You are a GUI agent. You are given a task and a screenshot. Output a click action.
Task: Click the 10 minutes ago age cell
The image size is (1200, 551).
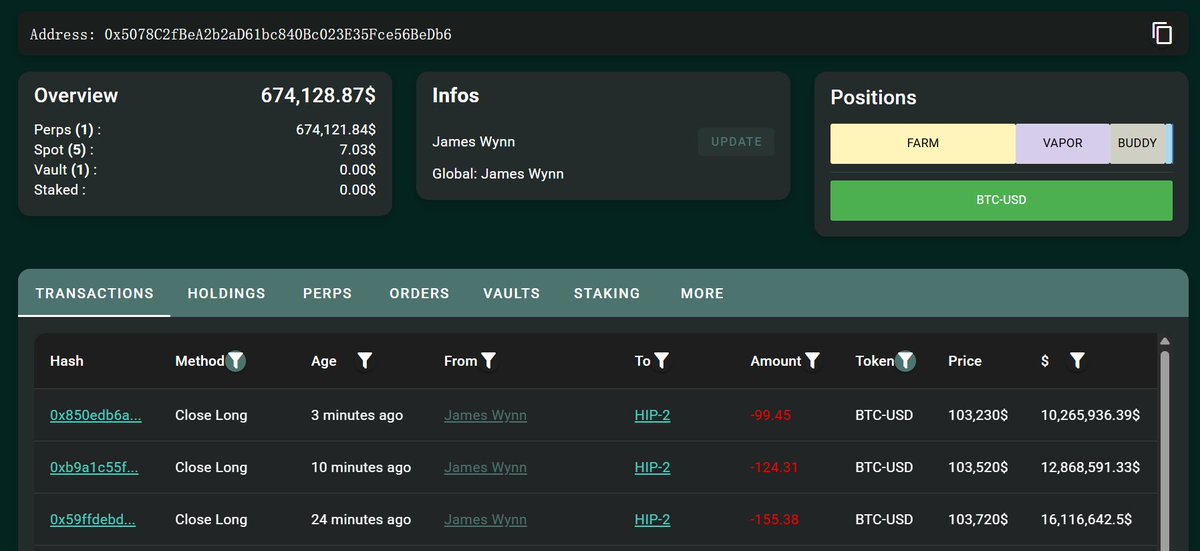click(x=361, y=467)
